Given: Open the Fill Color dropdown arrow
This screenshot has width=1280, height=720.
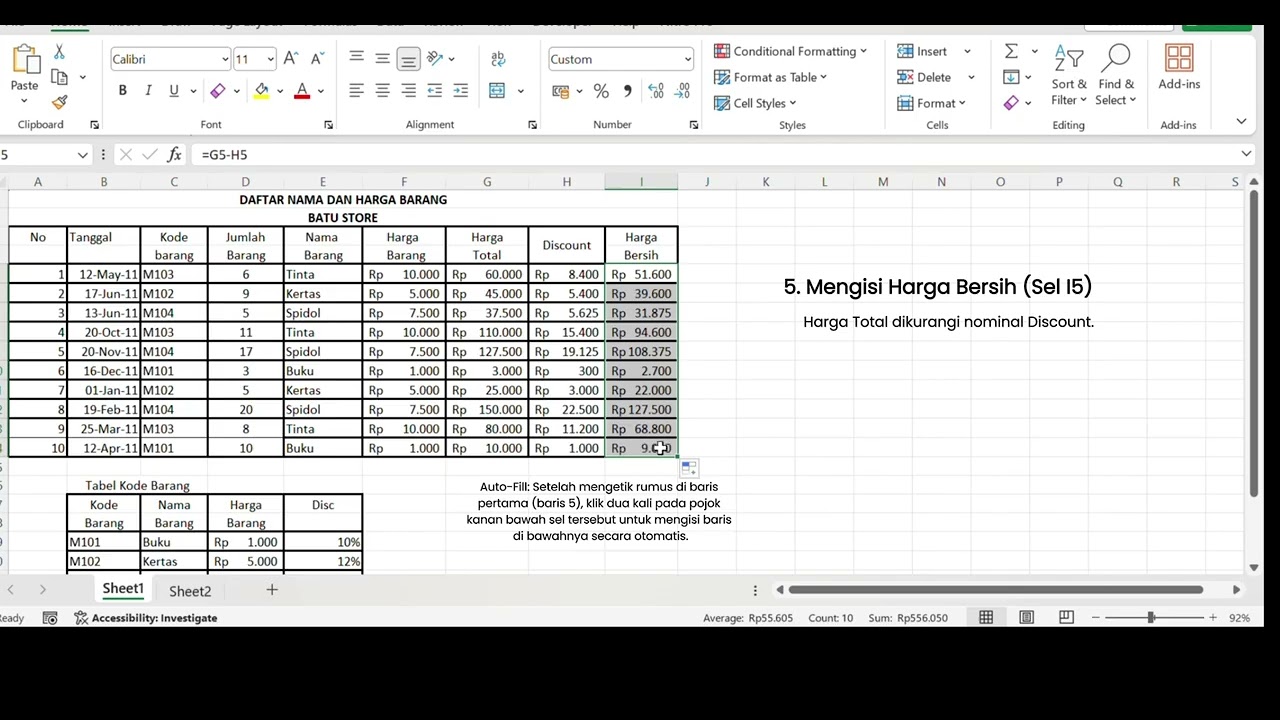Looking at the screenshot, I should pyautogui.click(x=279, y=91).
